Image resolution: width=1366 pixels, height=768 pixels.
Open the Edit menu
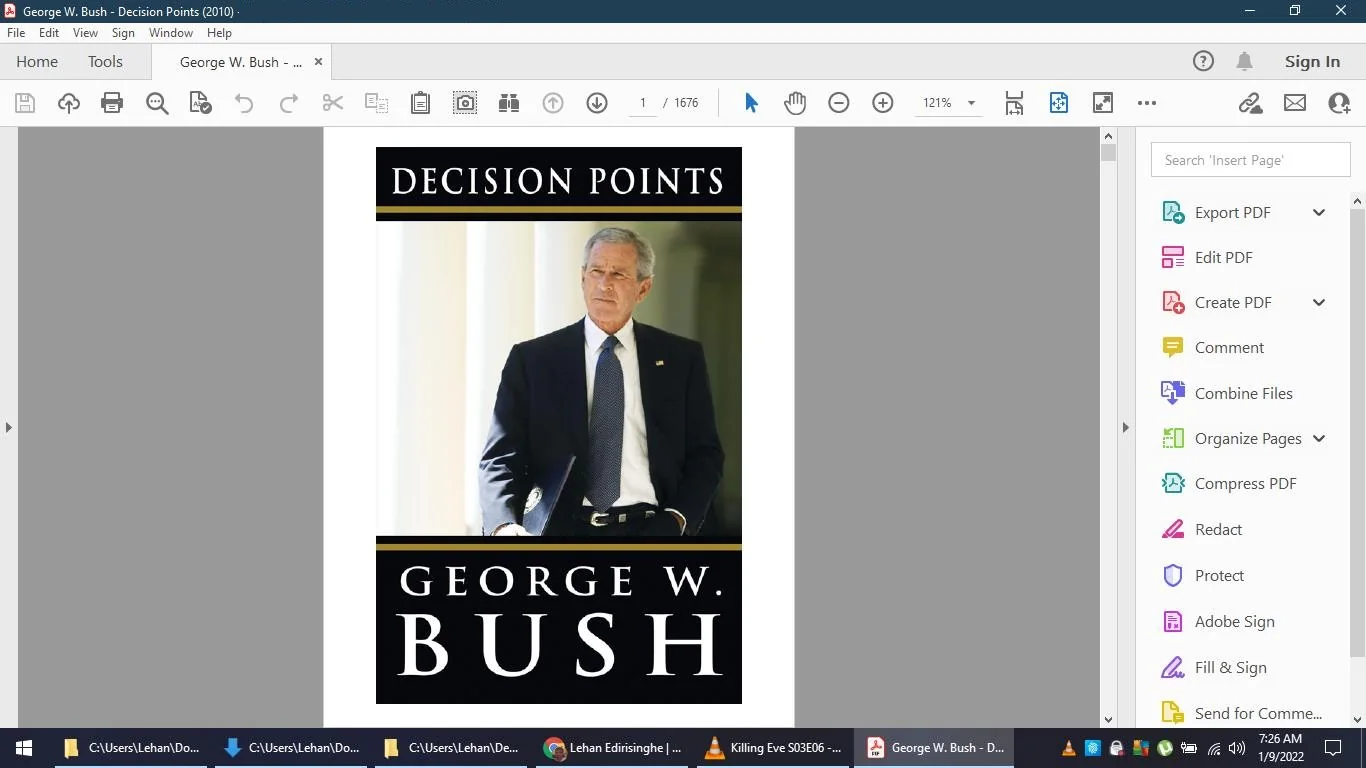pyautogui.click(x=49, y=33)
